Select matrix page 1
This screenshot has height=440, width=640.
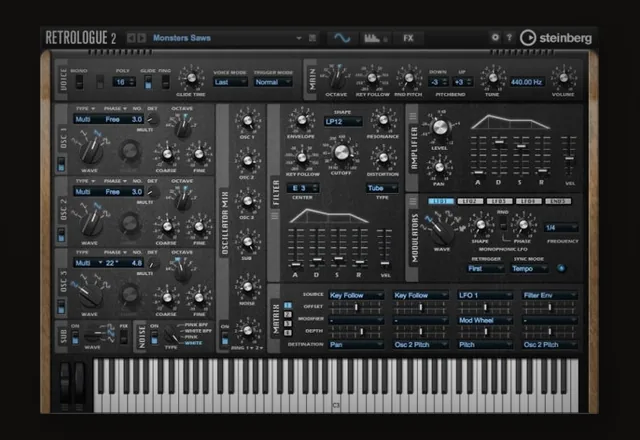[x=288, y=305]
